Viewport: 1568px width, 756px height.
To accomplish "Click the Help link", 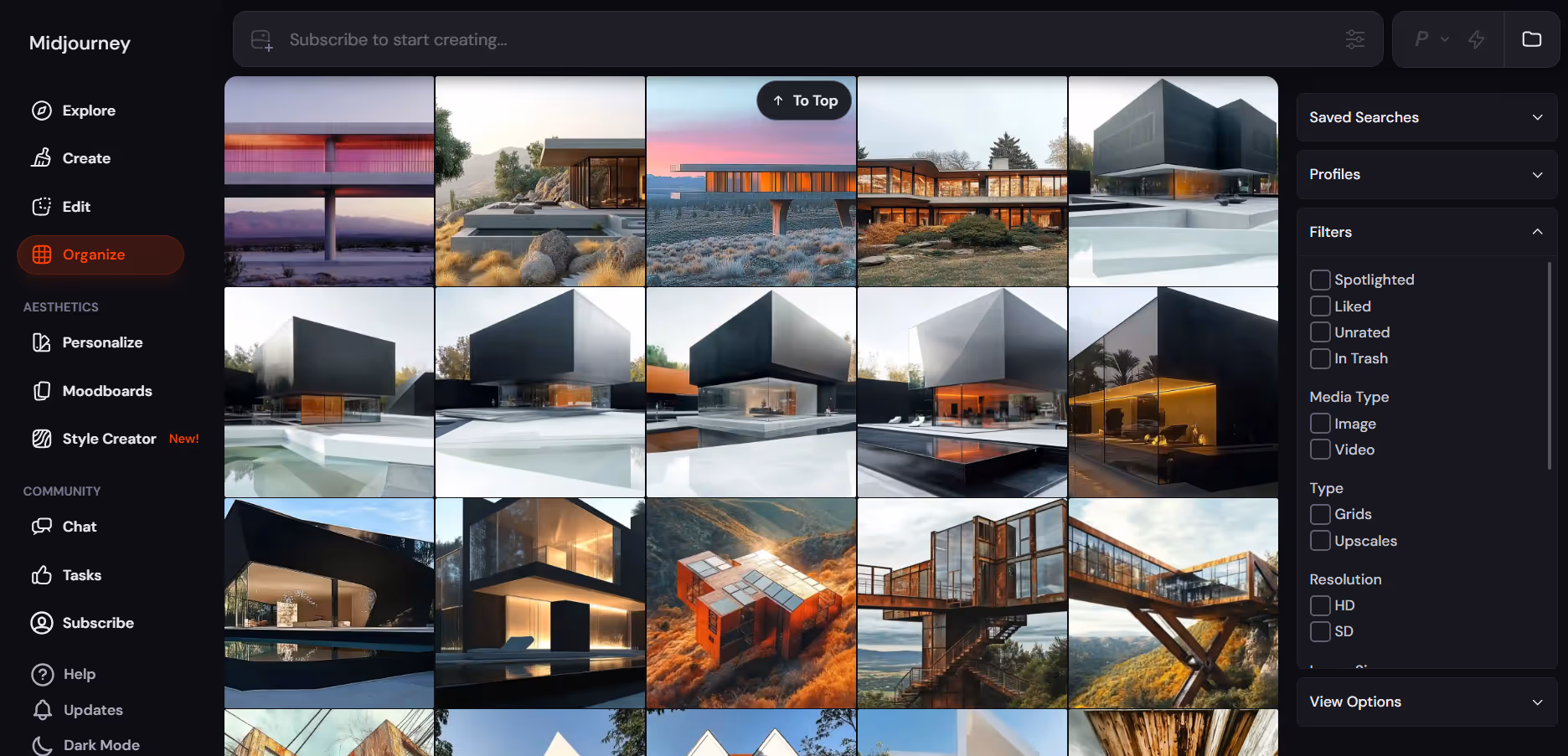I will pos(80,674).
